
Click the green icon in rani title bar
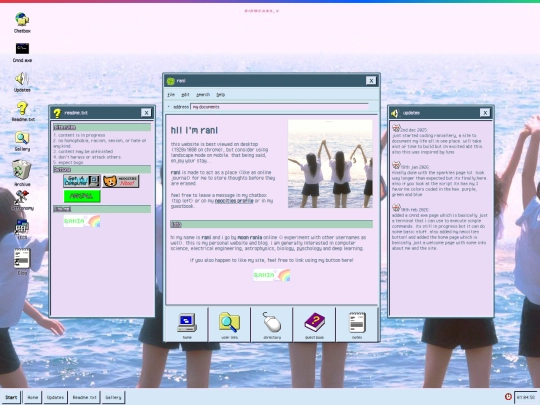click(x=171, y=81)
